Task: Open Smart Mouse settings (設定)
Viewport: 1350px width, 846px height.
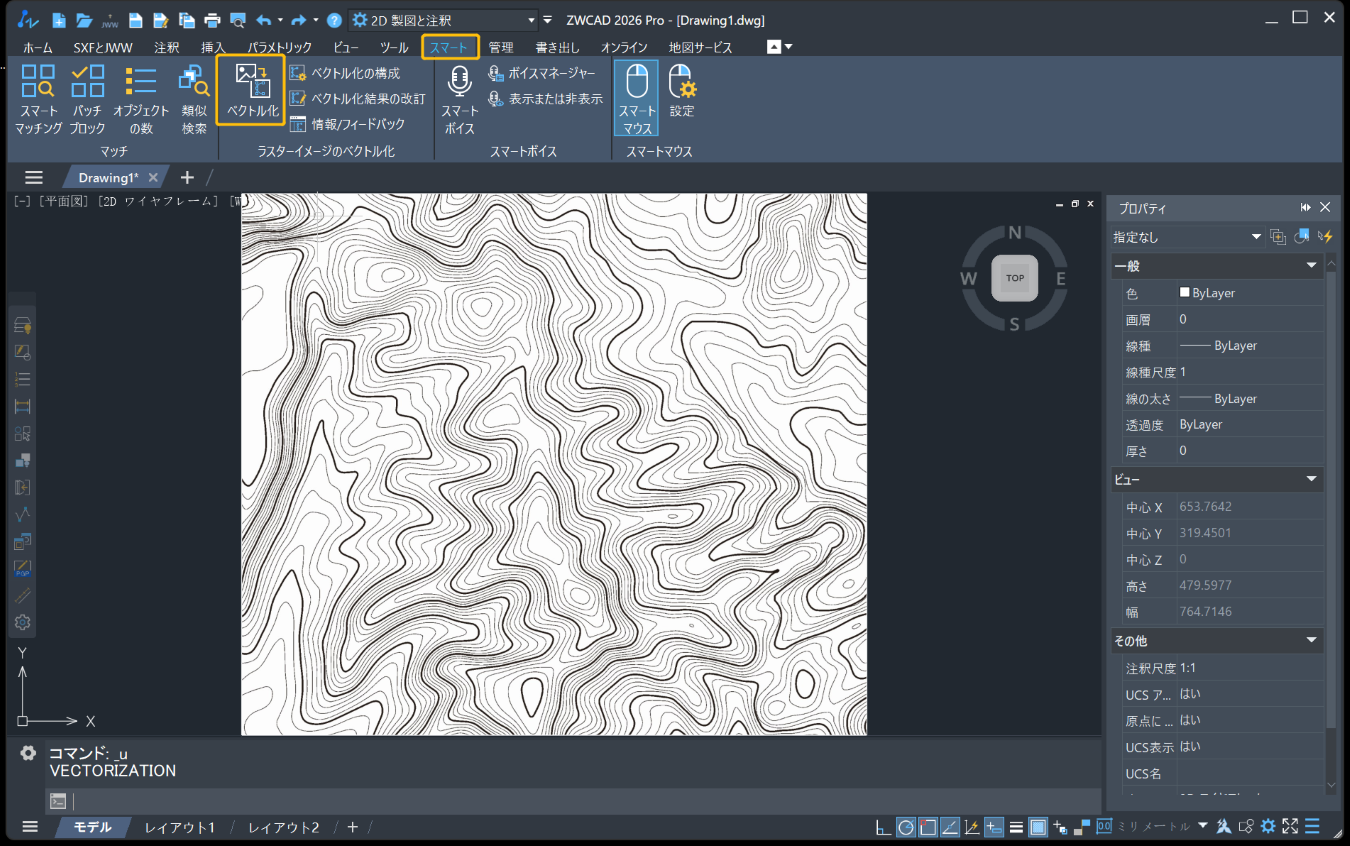Action: point(681,91)
